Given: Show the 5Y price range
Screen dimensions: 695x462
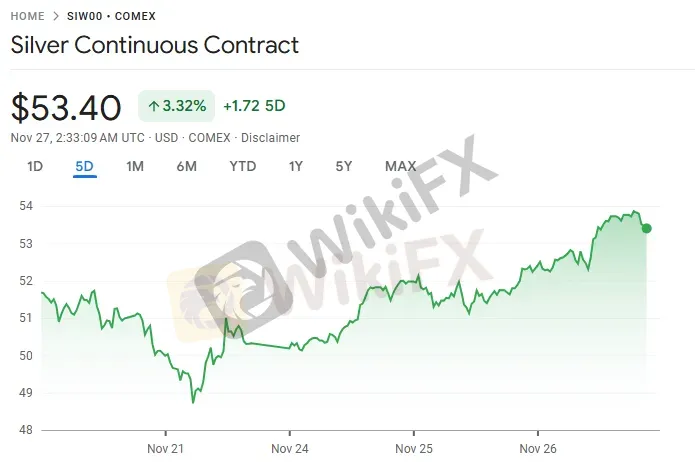Looking at the screenshot, I should [x=344, y=166].
